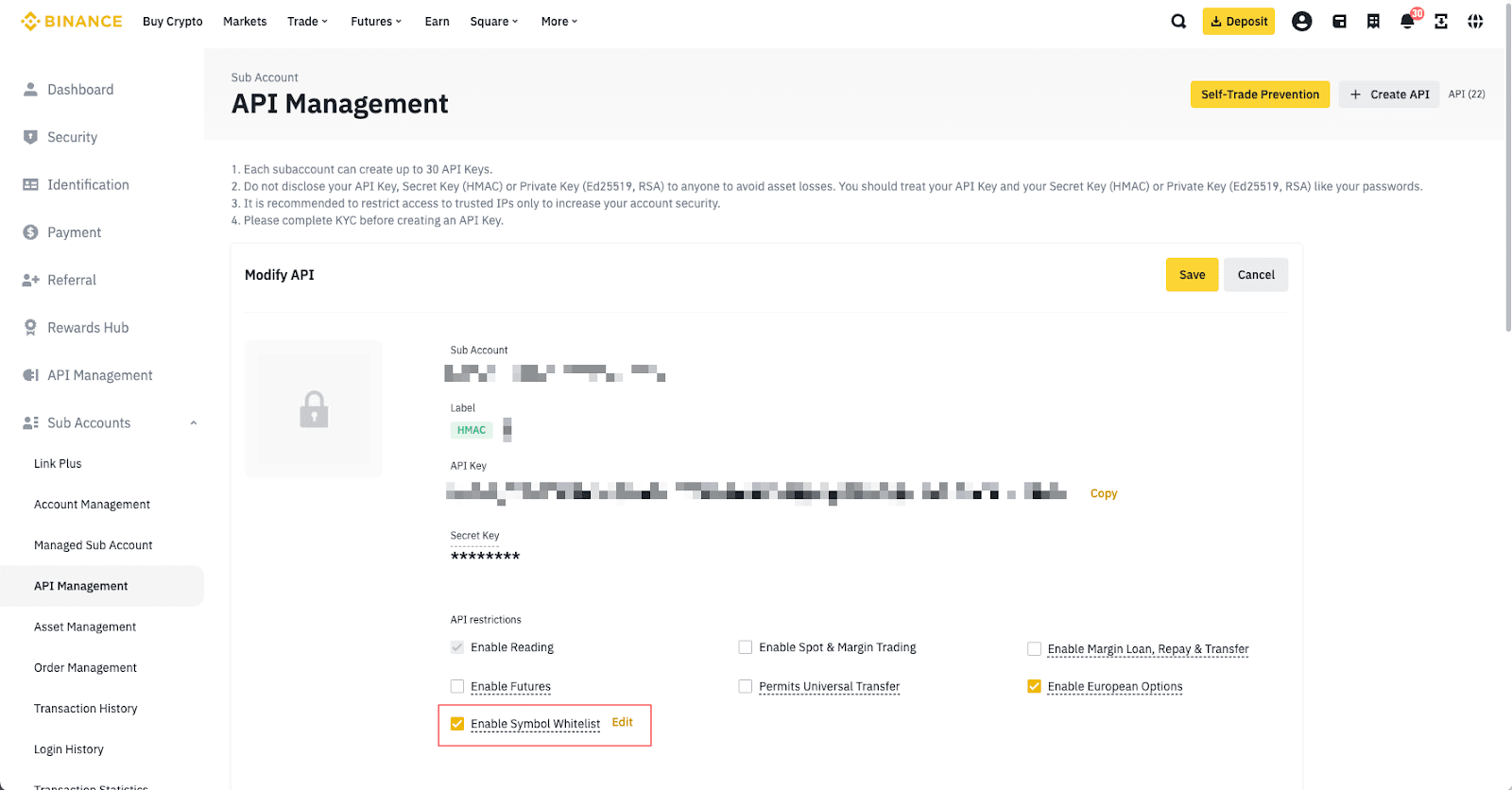Copy the API Key

[1103, 493]
